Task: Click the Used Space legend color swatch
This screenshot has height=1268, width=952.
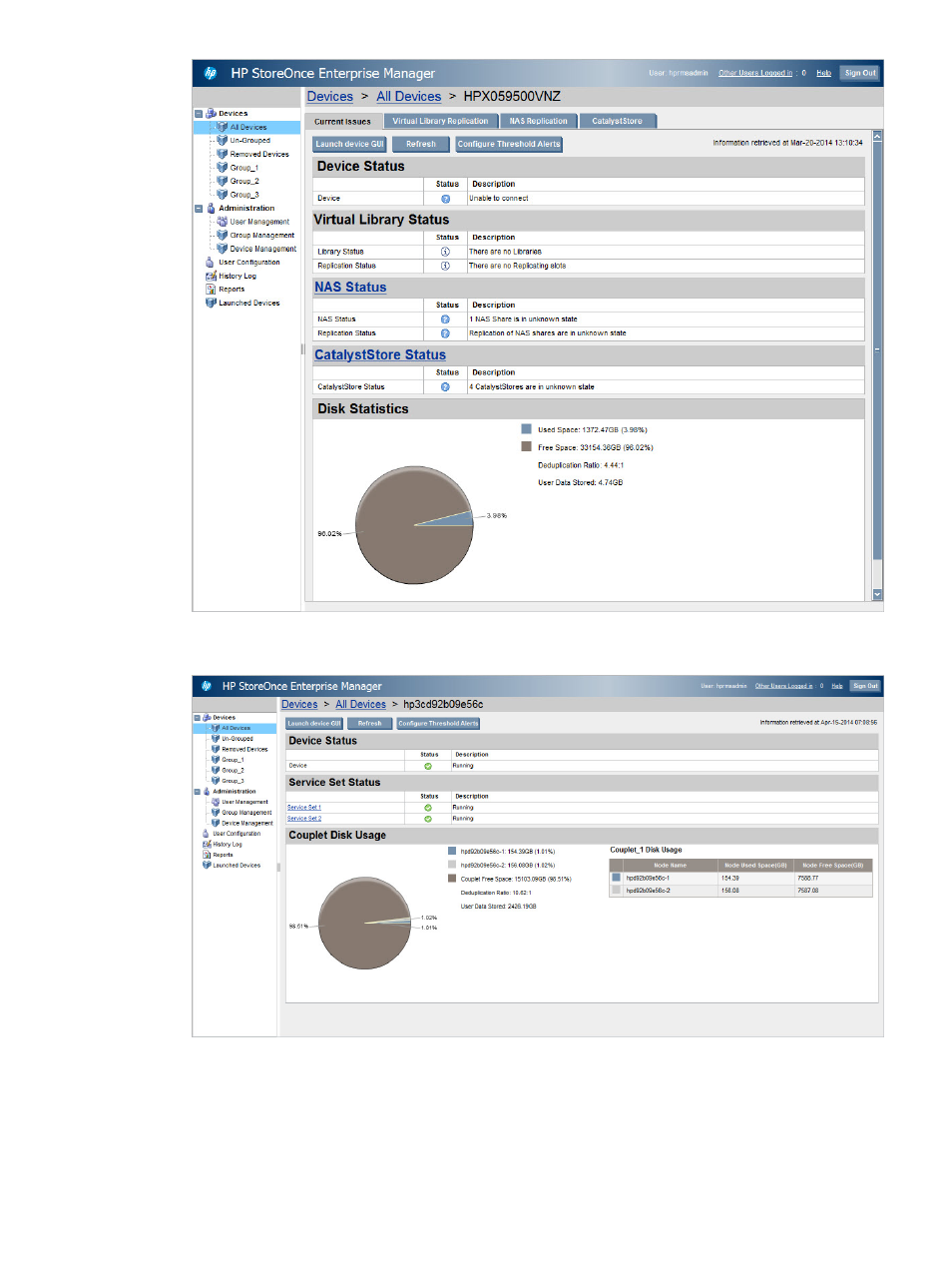Action: click(x=526, y=429)
